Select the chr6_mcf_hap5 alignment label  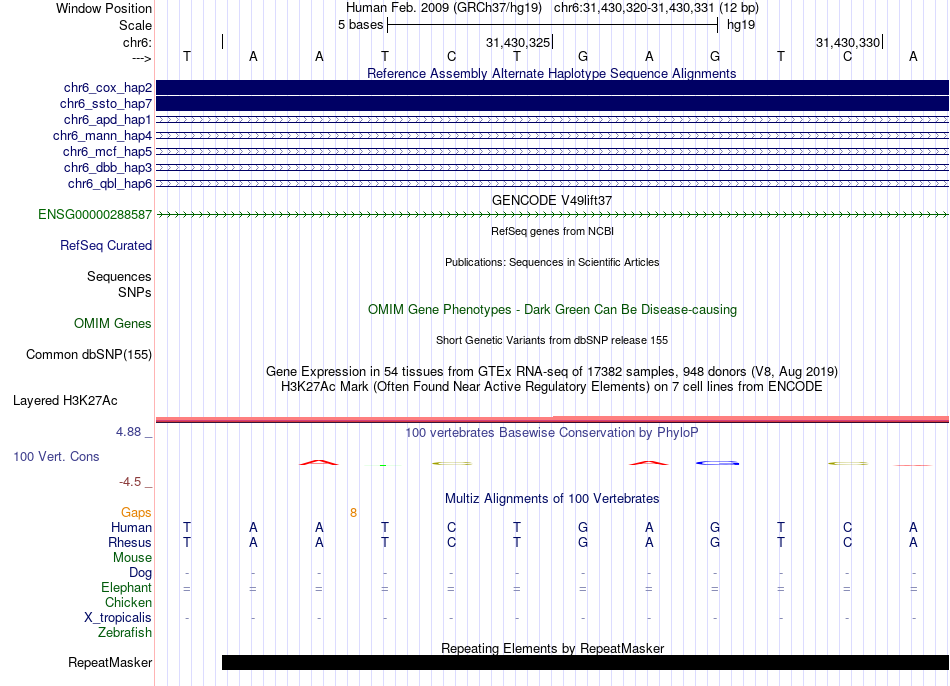pos(107,152)
